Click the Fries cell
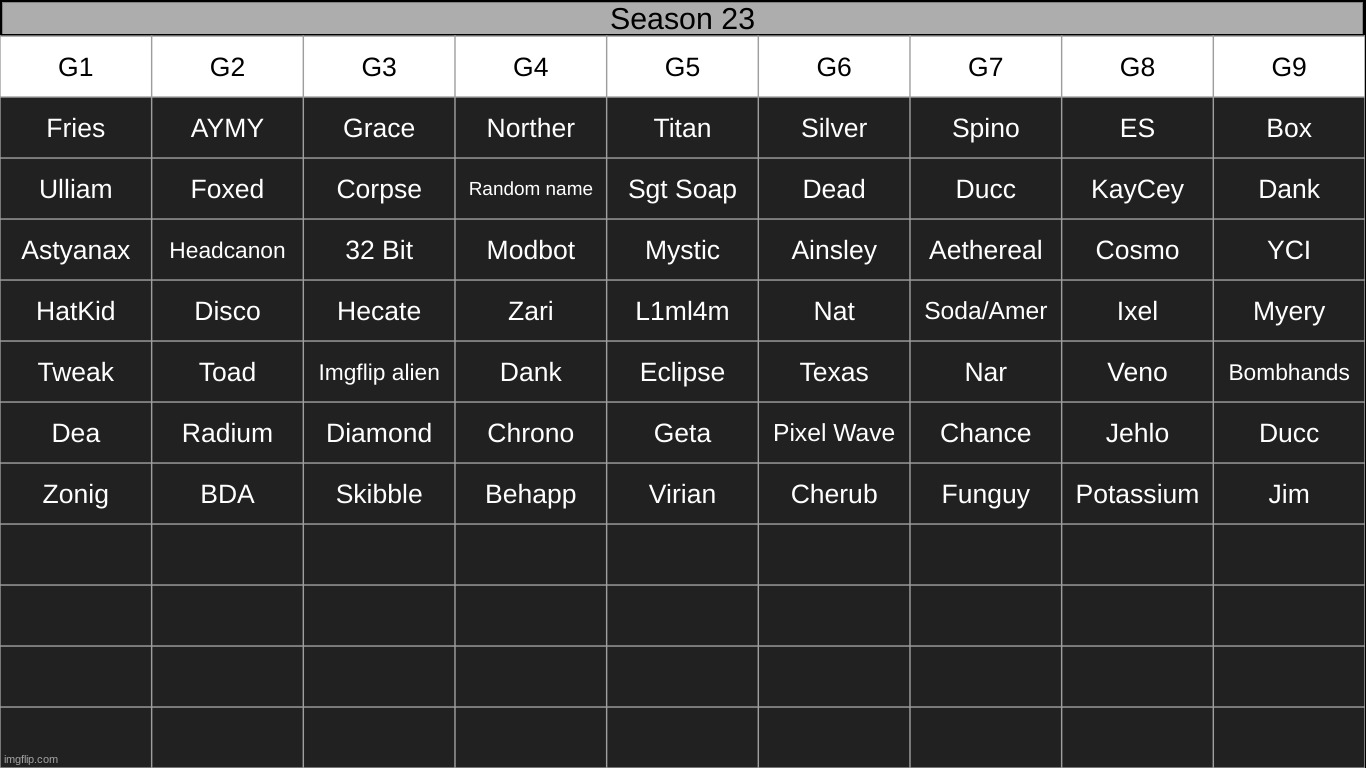1366x768 pixels. [x=76, y=128]
